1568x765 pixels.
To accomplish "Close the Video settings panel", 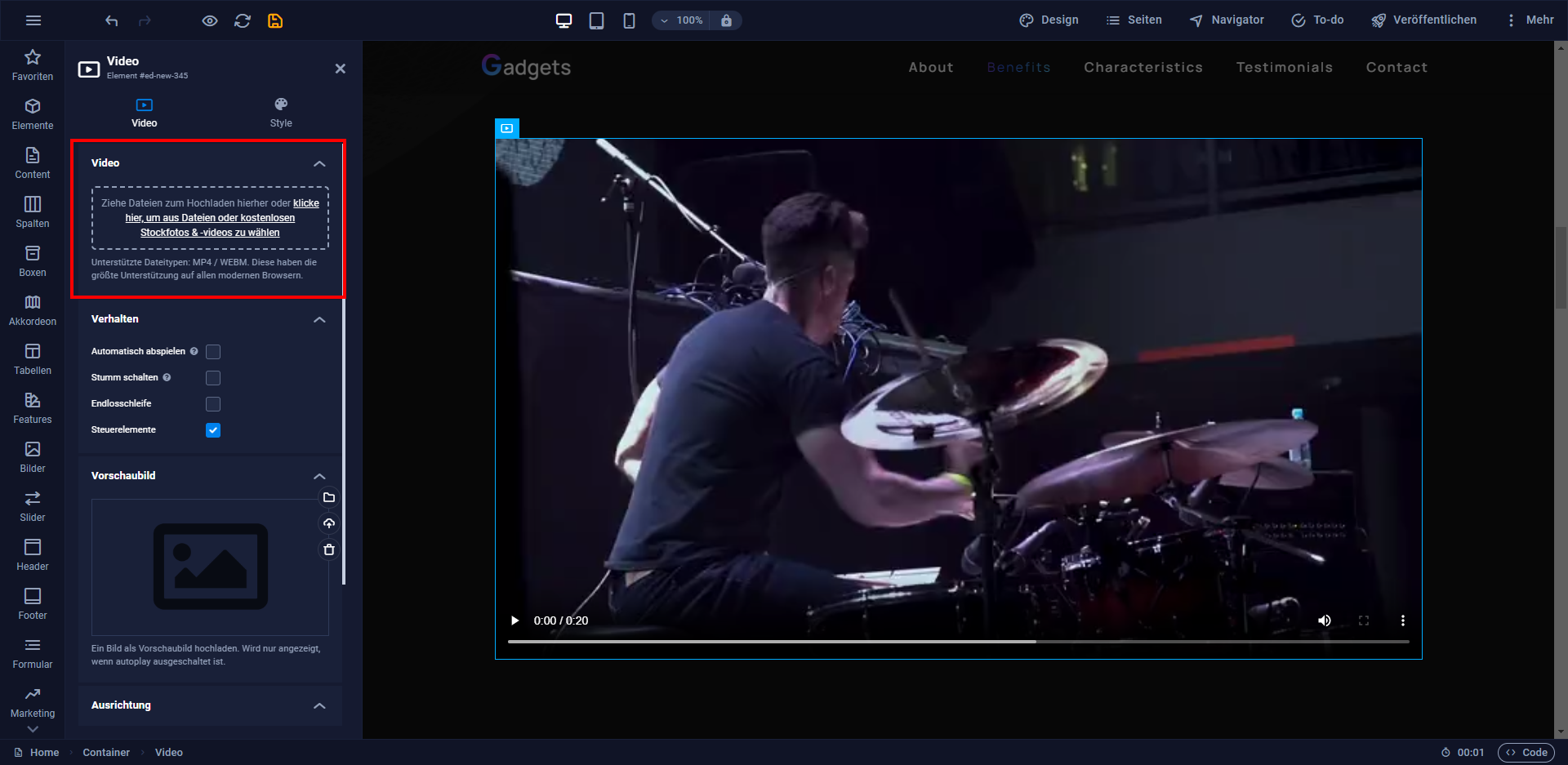I will [341, 69].
